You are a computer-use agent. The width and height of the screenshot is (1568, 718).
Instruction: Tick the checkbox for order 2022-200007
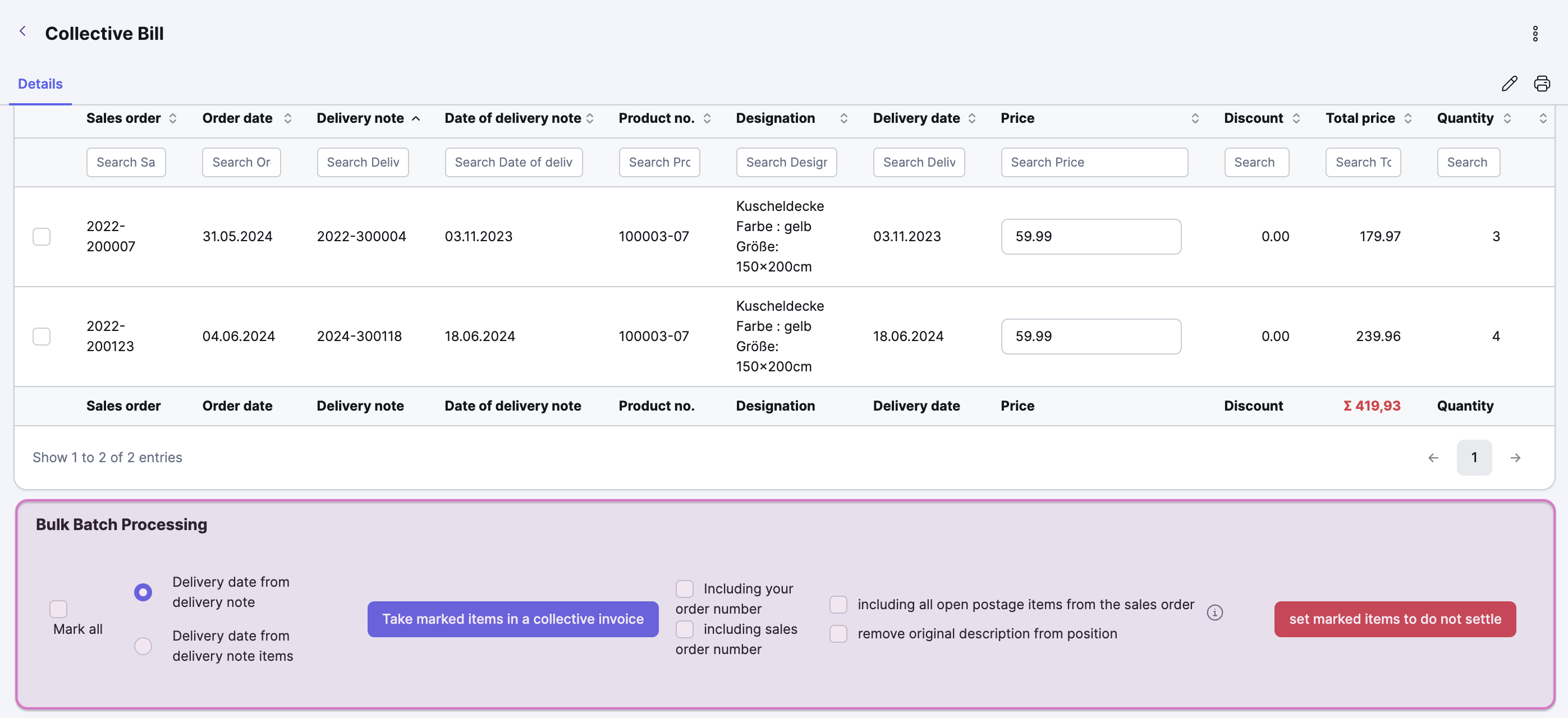point(42,236)
